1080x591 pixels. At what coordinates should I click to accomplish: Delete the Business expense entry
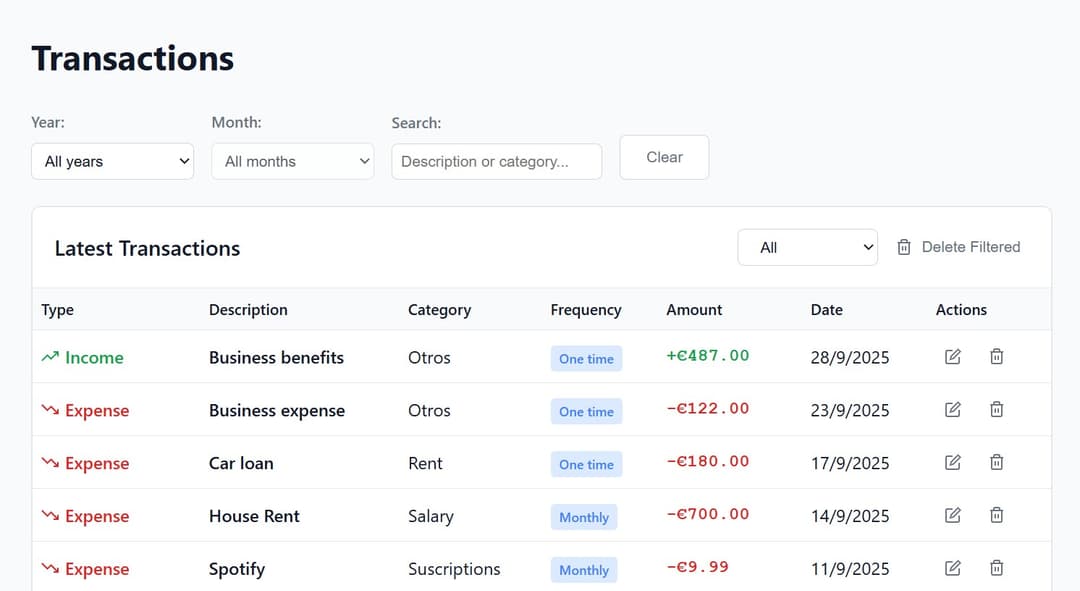click(x=997, y=409)
